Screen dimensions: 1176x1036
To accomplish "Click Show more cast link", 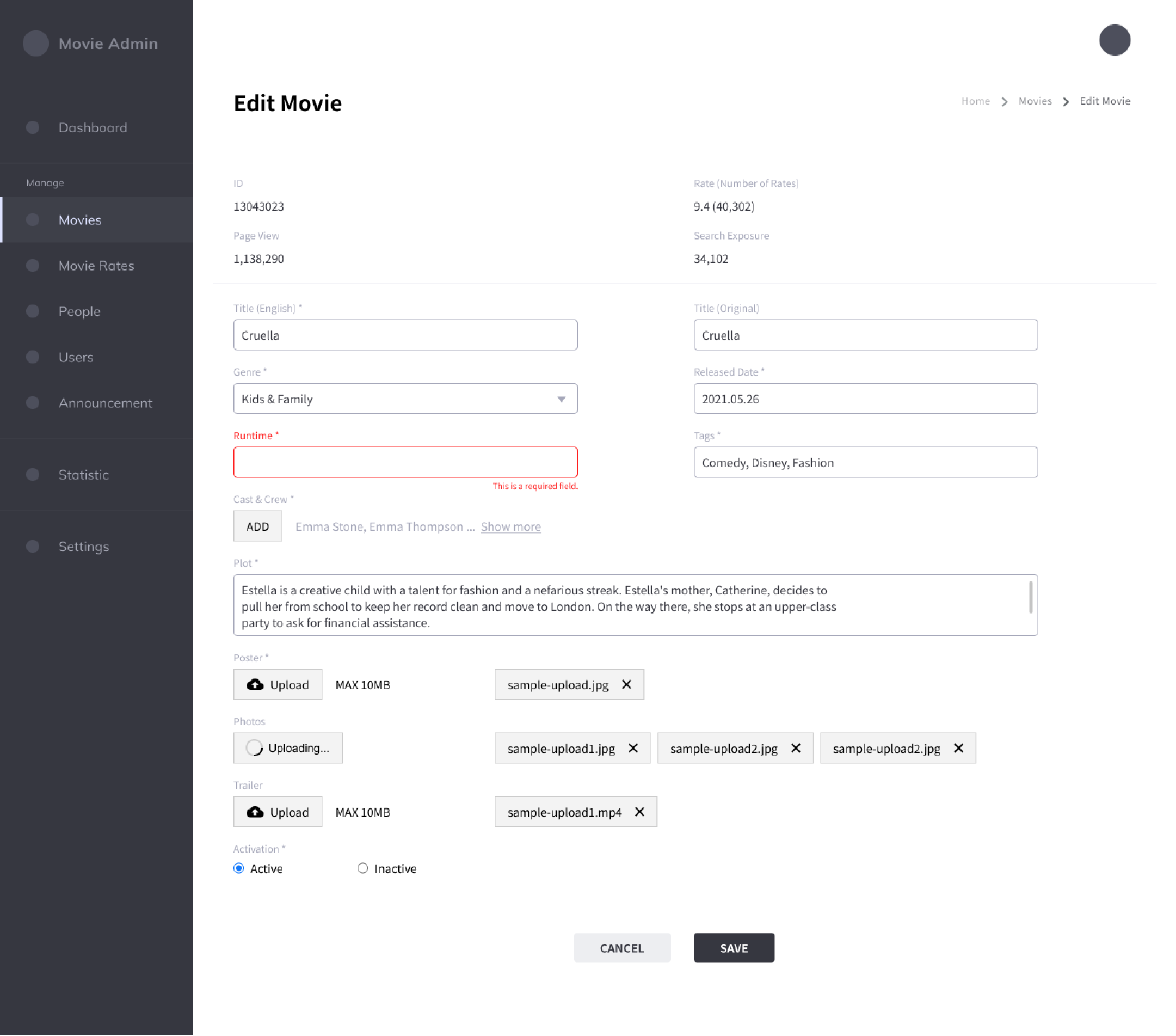I will (x=511, y=526).
